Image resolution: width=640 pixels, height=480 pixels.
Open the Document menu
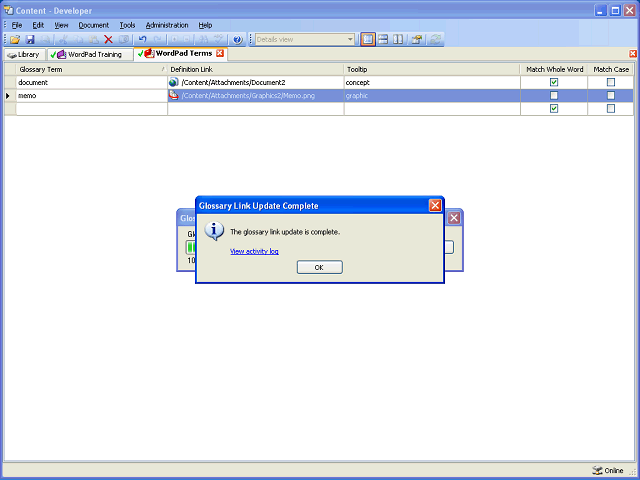click(93, 25)
